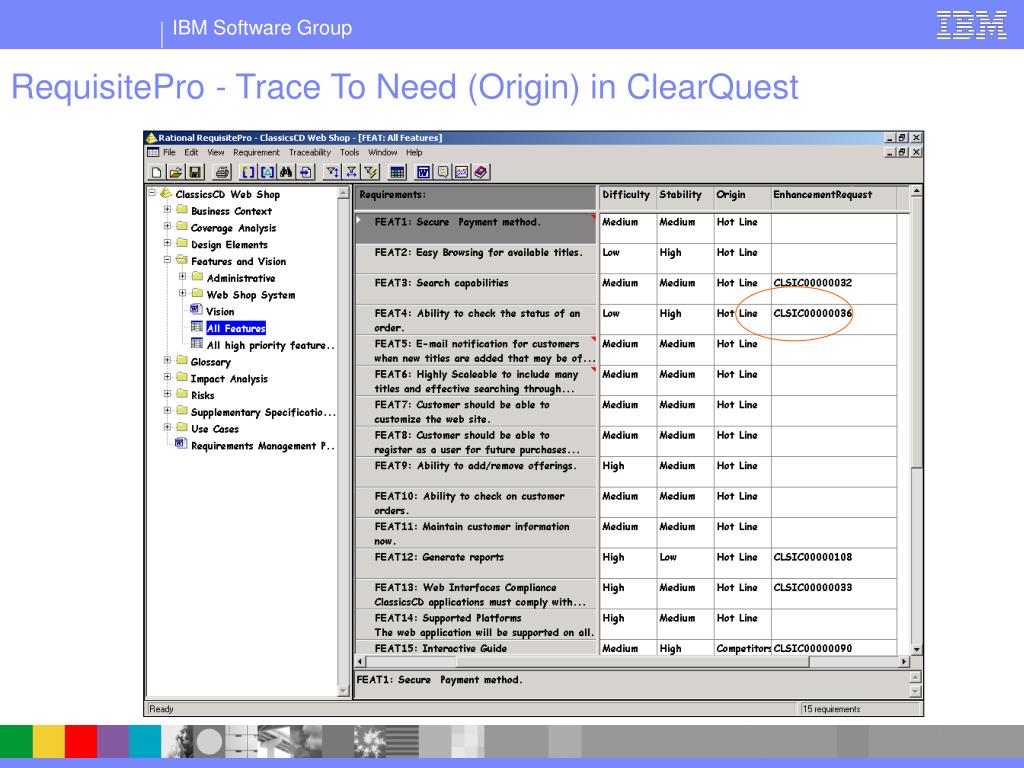Click the EnhancementRequest column header
Screen dimensions: 1024x768
833,197
